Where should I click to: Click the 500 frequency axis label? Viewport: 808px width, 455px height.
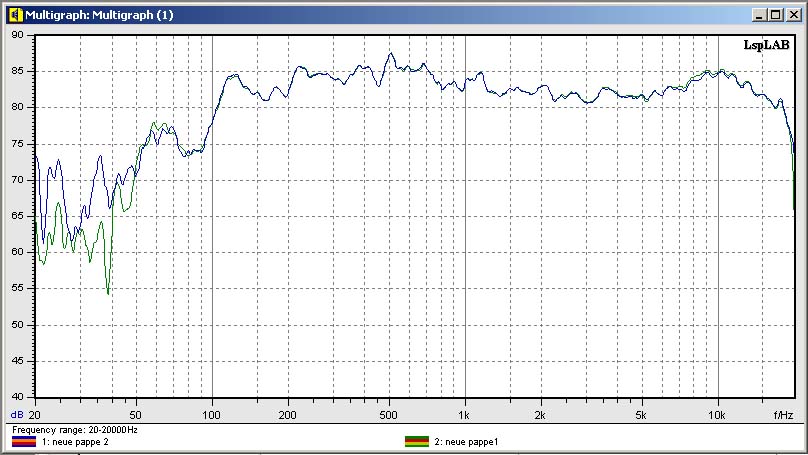pyautogui.click(x=388, y=415)
